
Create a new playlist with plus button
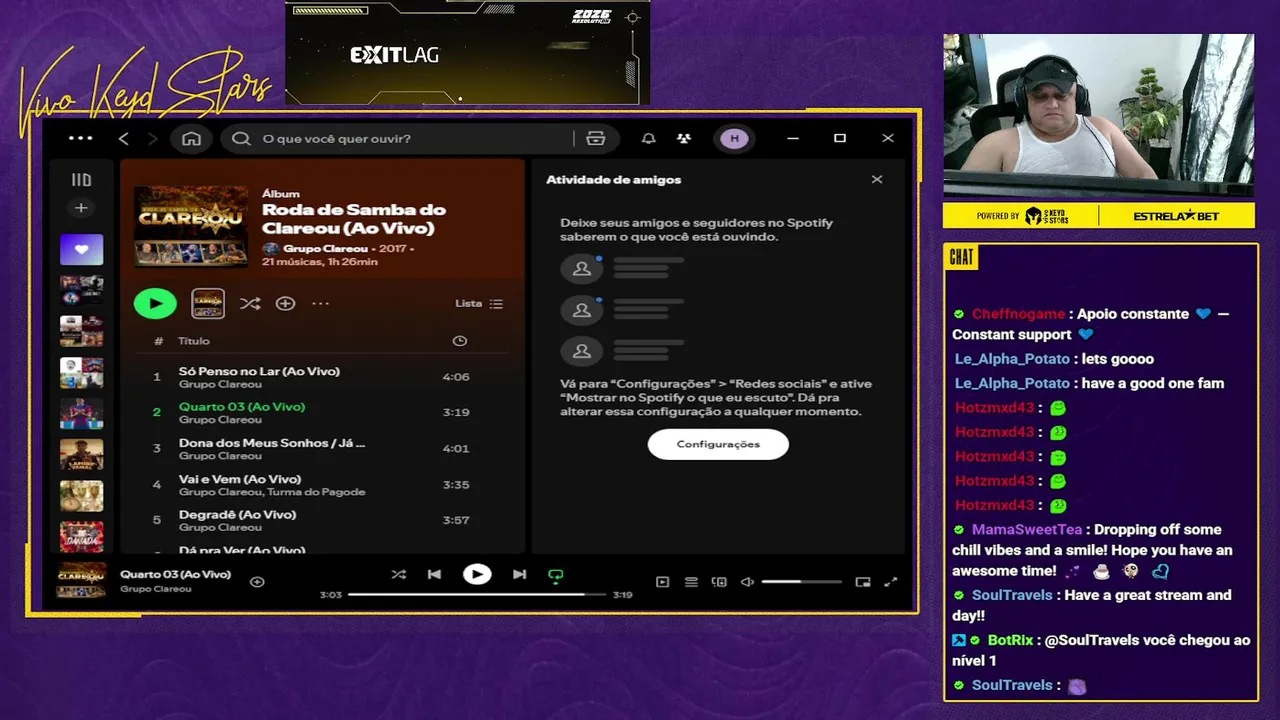click(81, 208)
